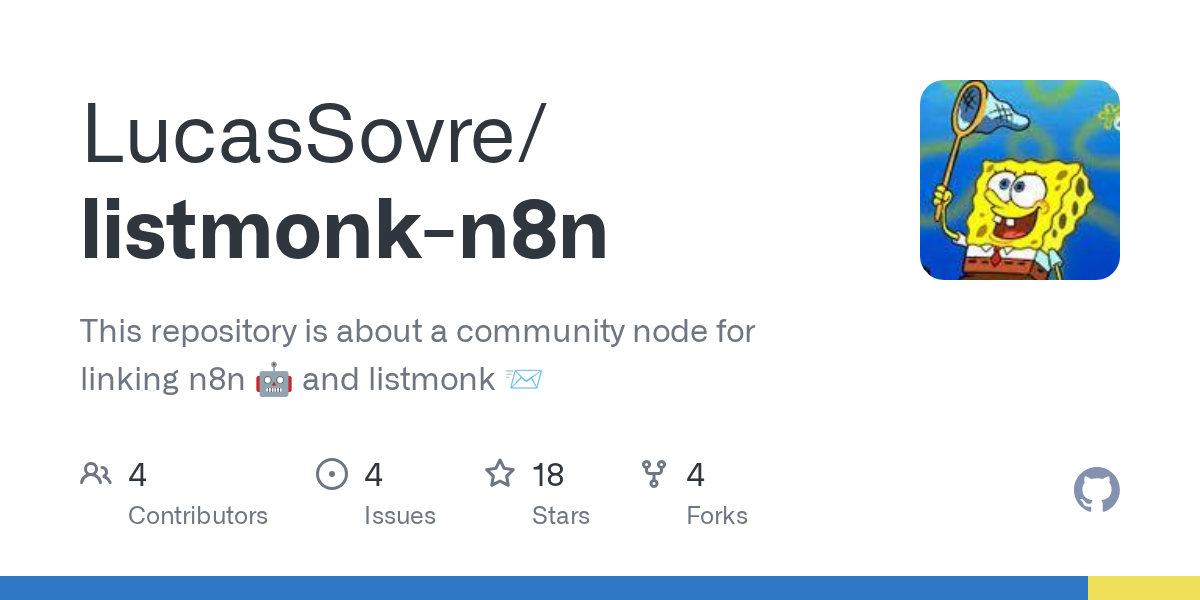
Task: Click the yellow language bar segment
Action: (x=1143, y=588)
